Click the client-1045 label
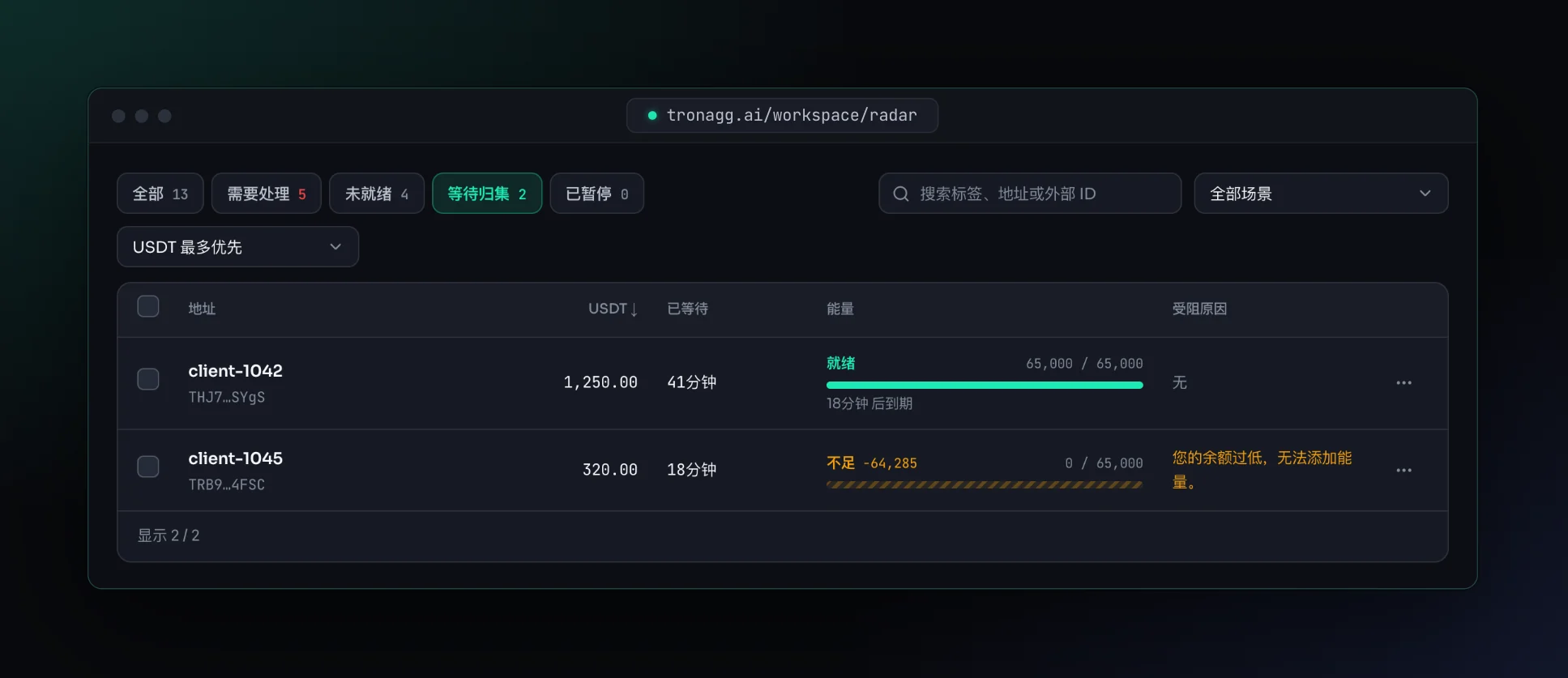 [236, 458]
